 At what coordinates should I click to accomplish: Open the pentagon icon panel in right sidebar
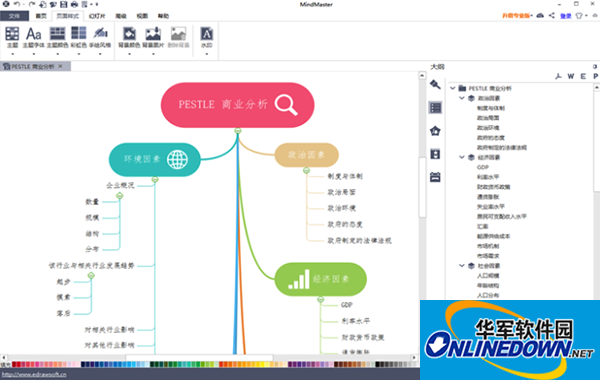[435, 131]
